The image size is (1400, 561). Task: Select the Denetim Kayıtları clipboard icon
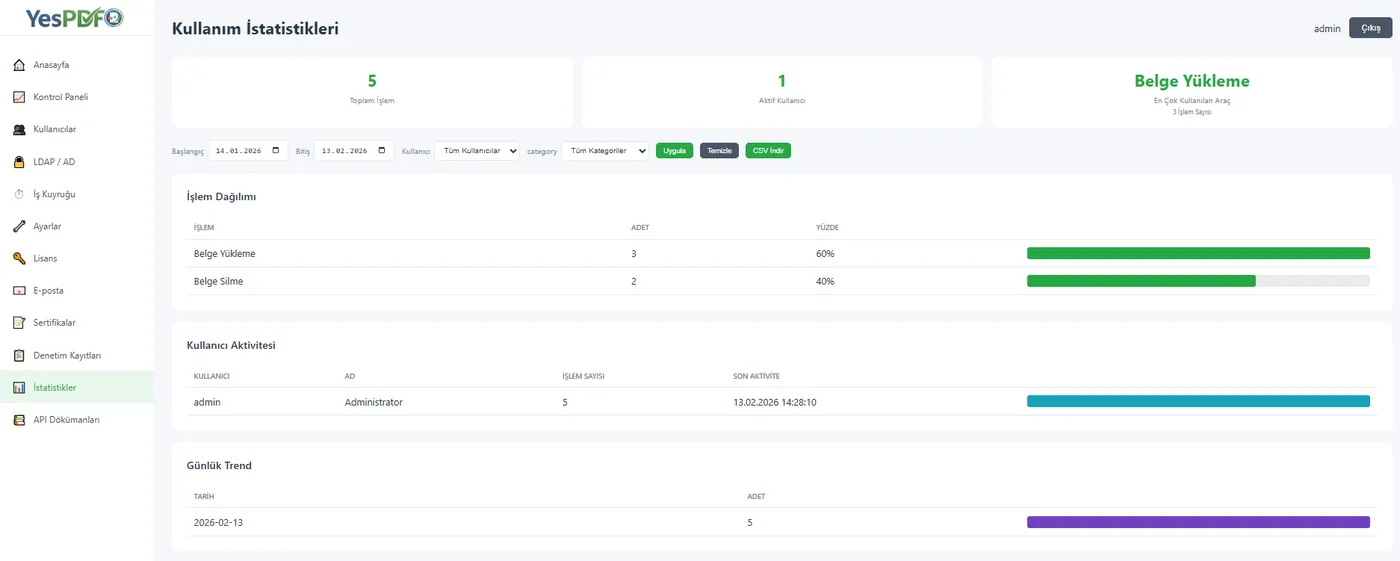pyautogui.click(x=19, y=355)
